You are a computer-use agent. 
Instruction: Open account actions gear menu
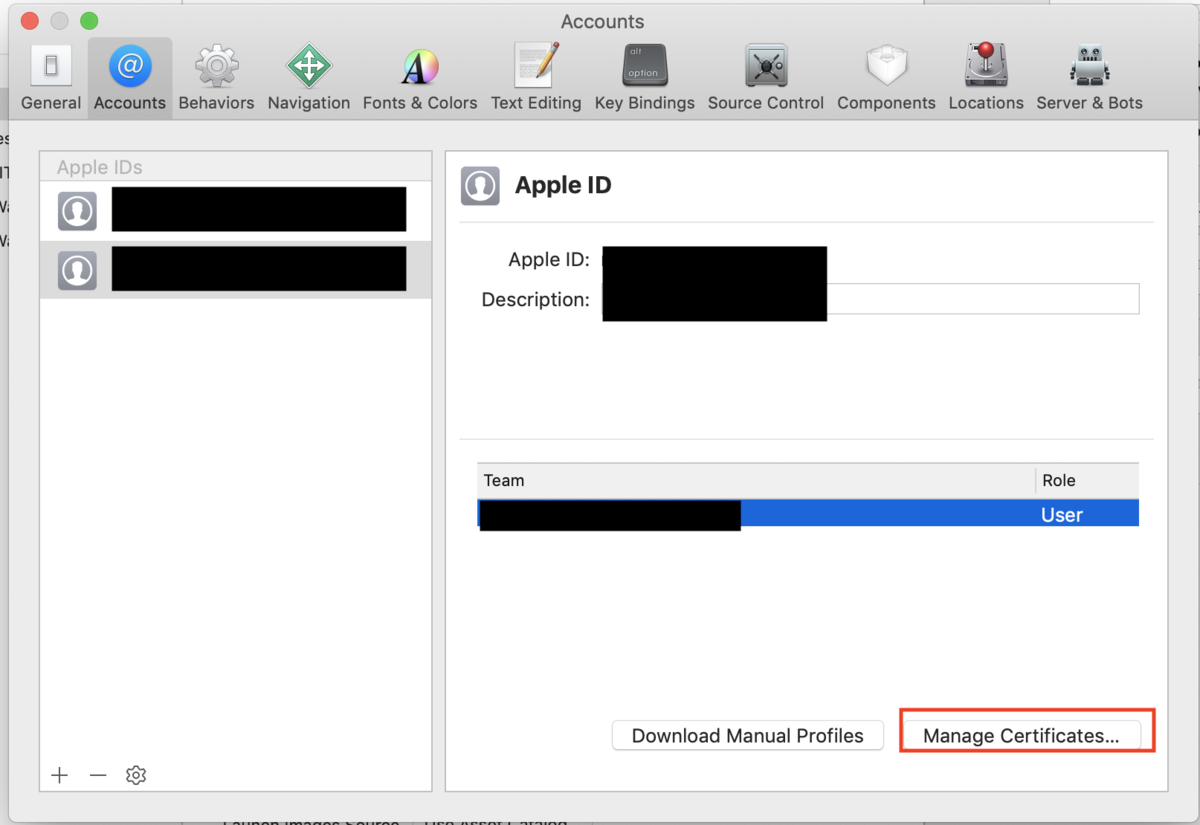coord(136,775)
